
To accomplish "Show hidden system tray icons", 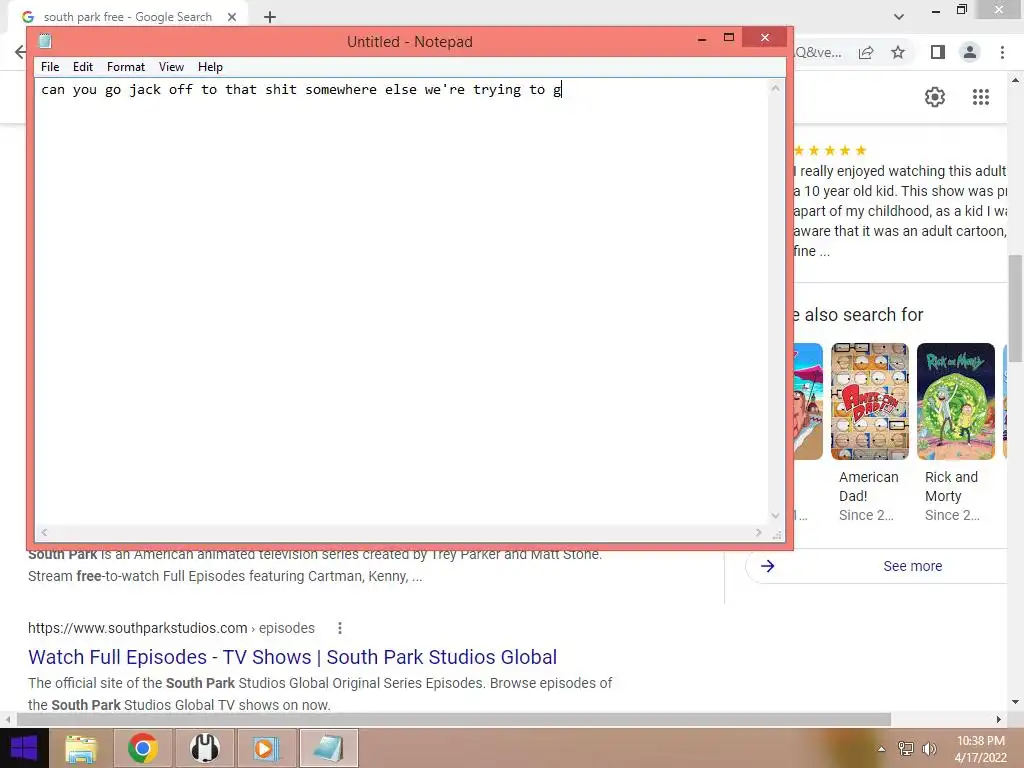I will click(881, 749).
